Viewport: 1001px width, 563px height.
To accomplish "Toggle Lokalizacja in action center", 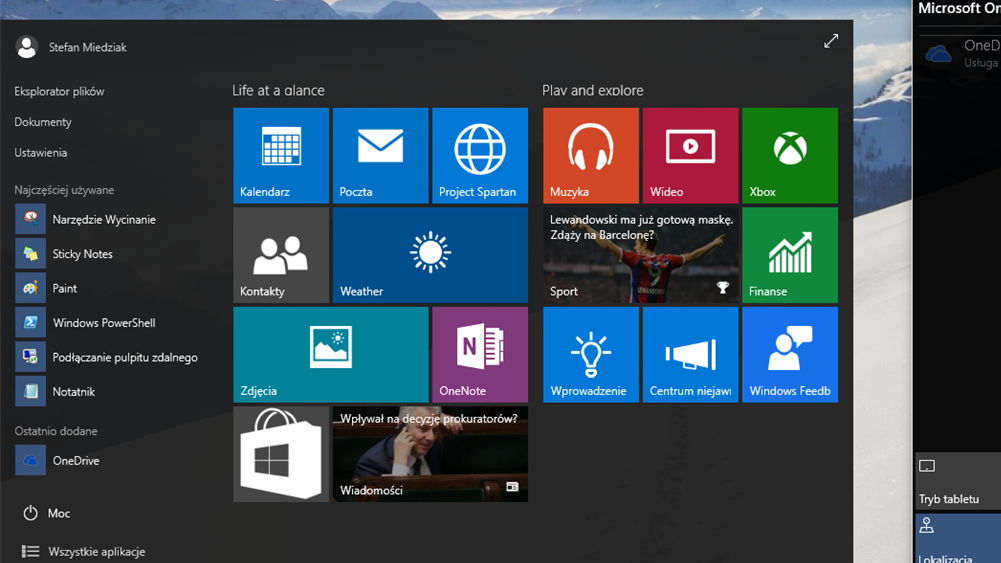I will tap(958, 537).
